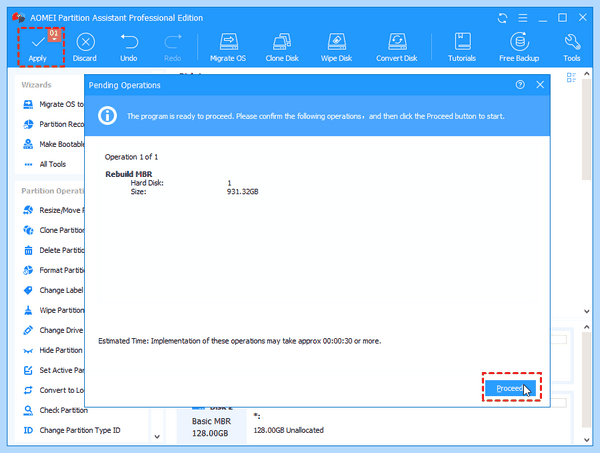Select Migrate OS wizard in sidebar
The image size is (600, 453).
pyautogui.click(x=54, y=104)
